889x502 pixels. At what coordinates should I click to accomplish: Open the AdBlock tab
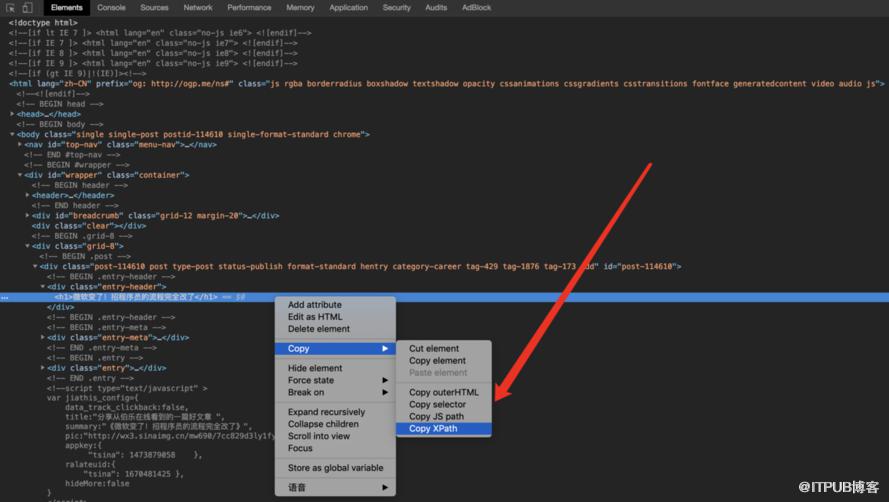476,7
